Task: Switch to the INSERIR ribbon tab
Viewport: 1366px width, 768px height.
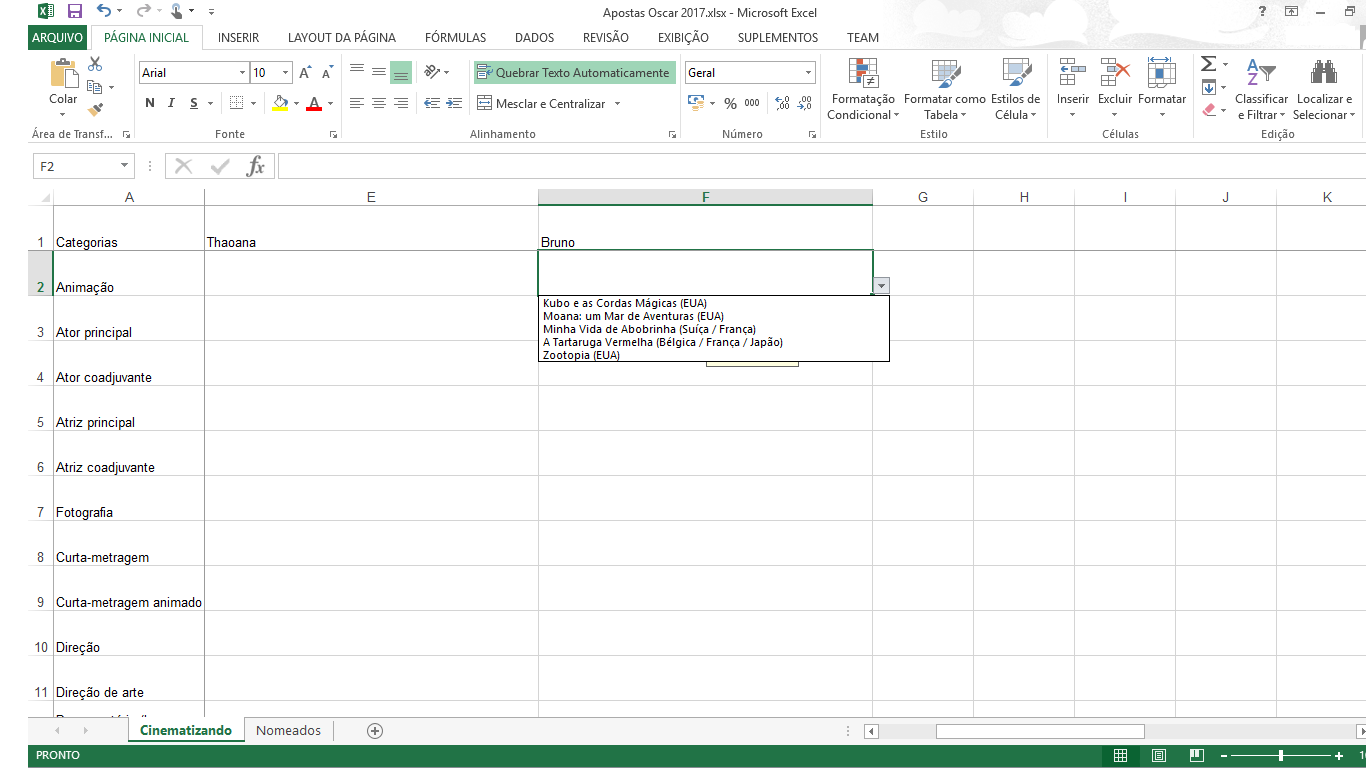Action: [238, 37]
